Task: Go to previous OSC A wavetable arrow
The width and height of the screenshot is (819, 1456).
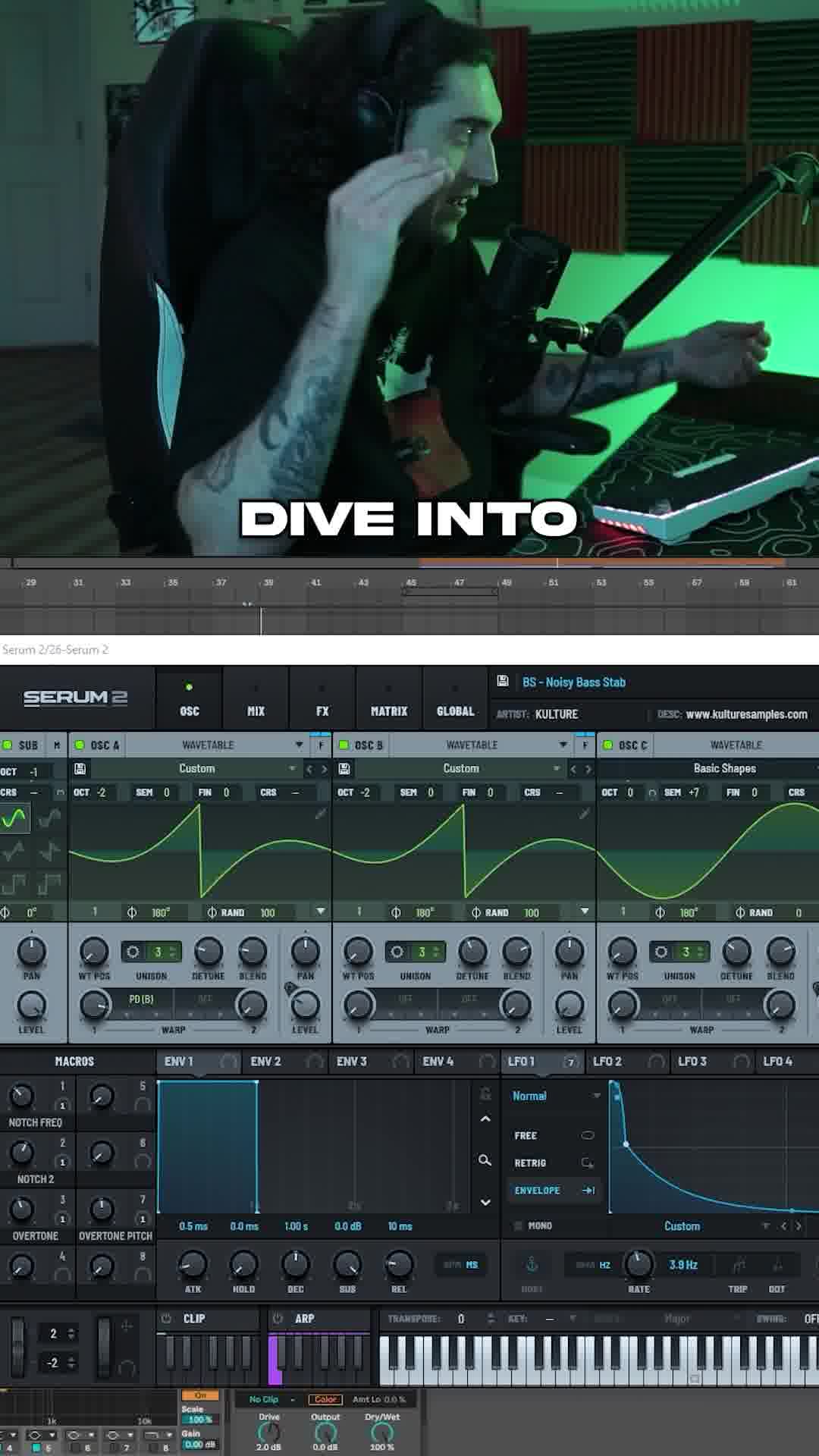Action: point(309,769)
